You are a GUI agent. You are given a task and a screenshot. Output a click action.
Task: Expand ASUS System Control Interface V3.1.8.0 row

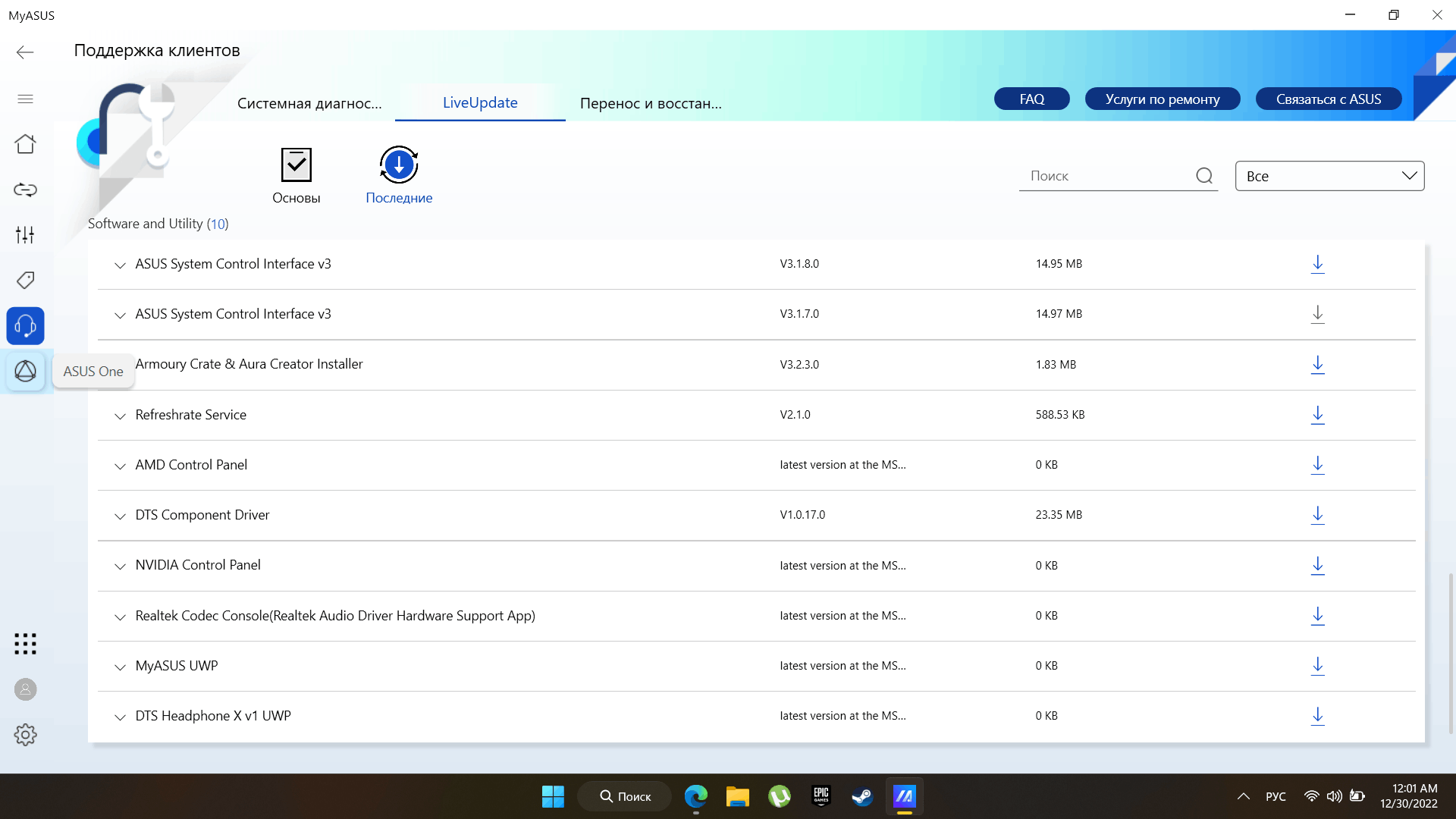120,265
